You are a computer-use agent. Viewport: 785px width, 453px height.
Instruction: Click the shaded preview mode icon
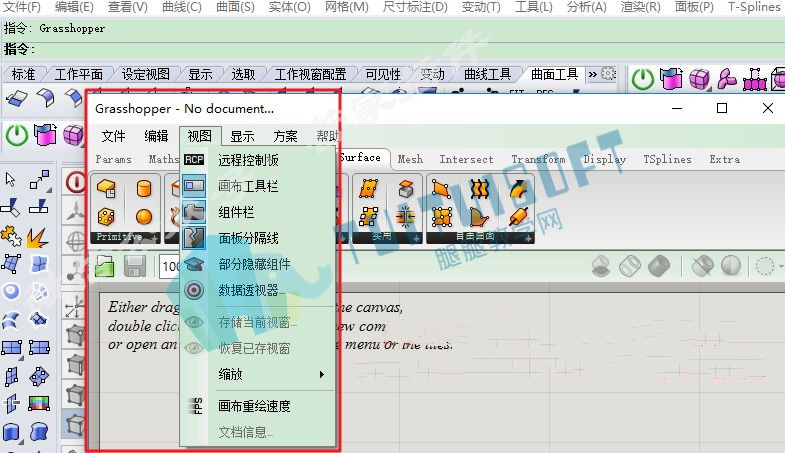click(659, 266)
